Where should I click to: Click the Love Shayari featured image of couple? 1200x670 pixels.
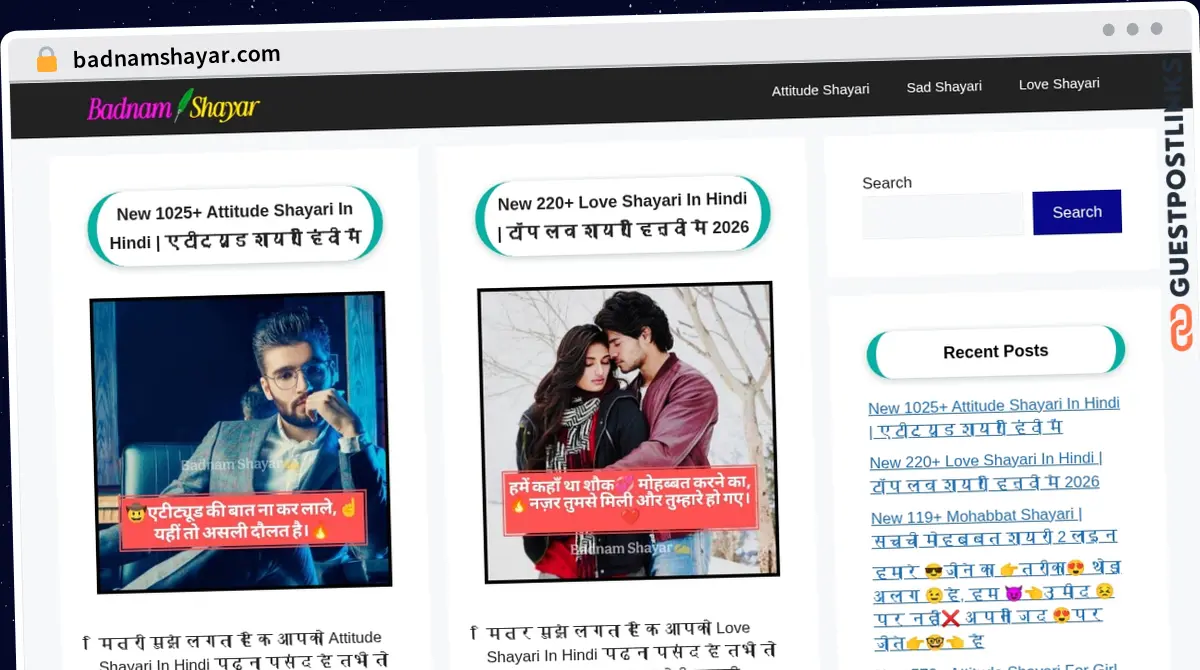(x=628, y=432)
